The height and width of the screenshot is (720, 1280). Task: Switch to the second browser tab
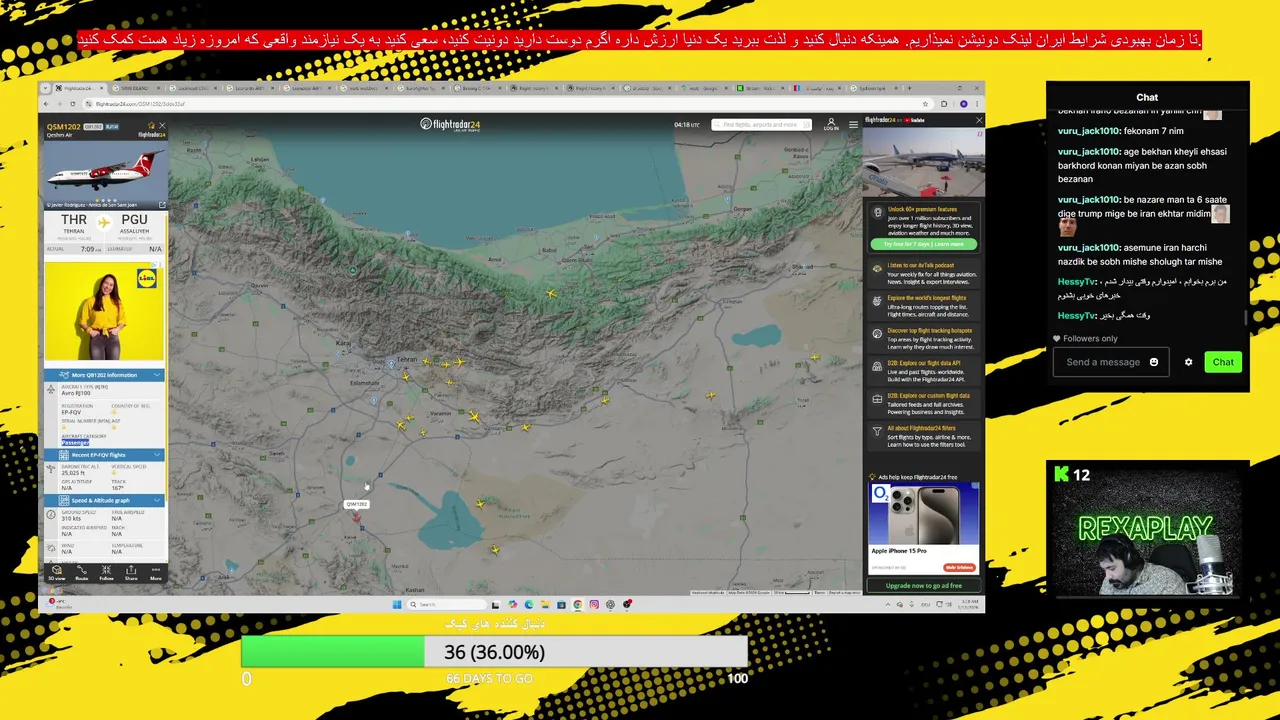click(x=135, y=88)
